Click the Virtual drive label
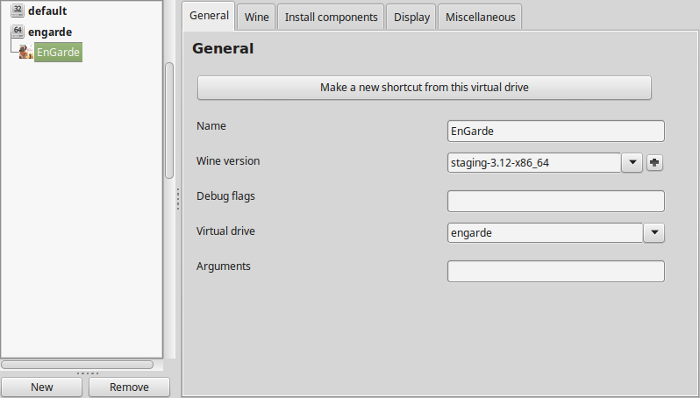Screen dimensions: 700x398 225,231
